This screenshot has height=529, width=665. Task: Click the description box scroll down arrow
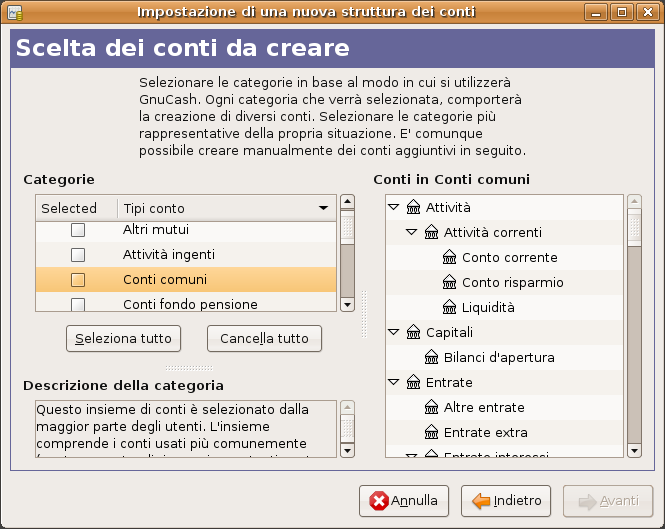[347, 451]
